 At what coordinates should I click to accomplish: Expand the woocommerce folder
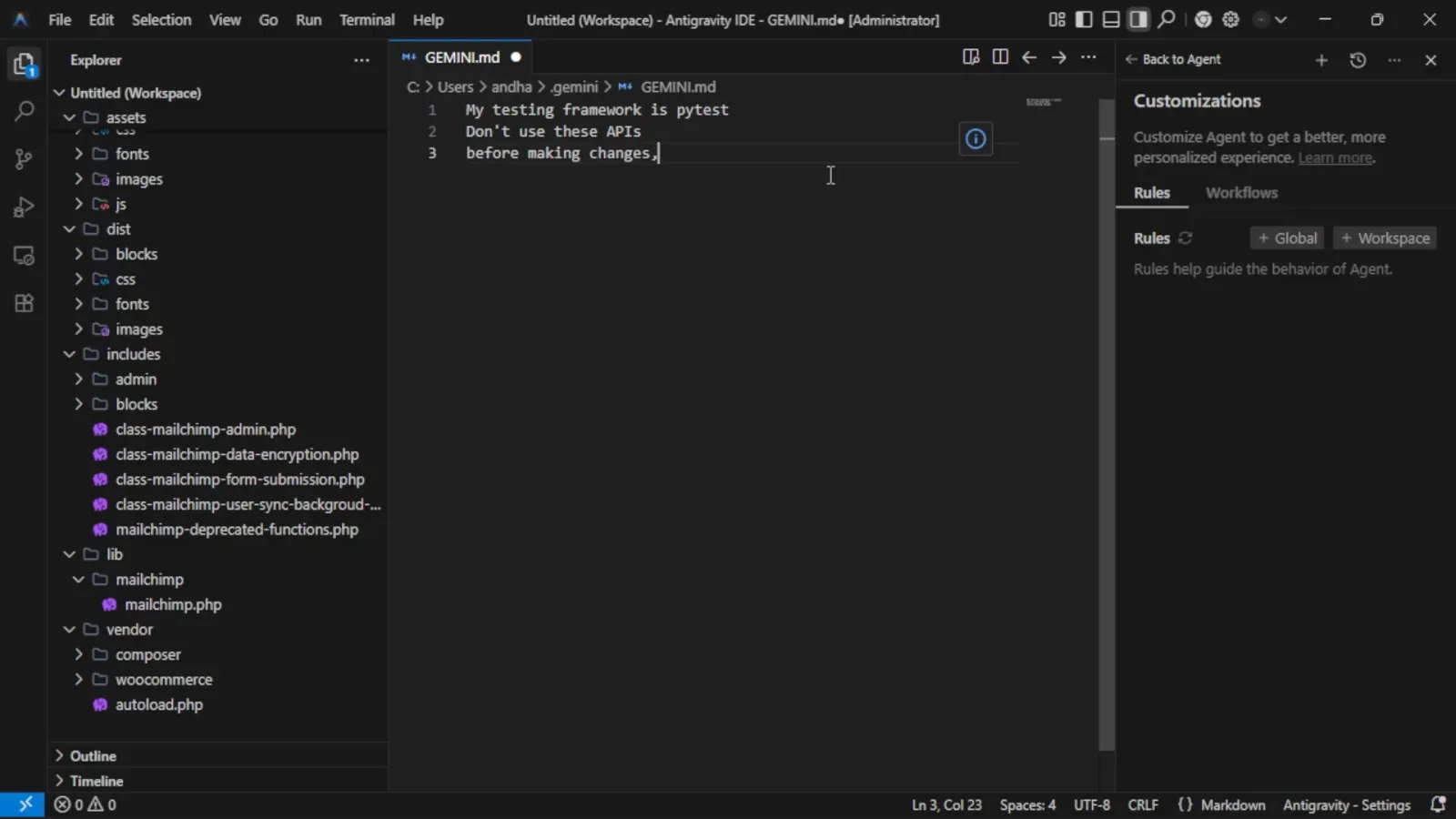point(78,680)
